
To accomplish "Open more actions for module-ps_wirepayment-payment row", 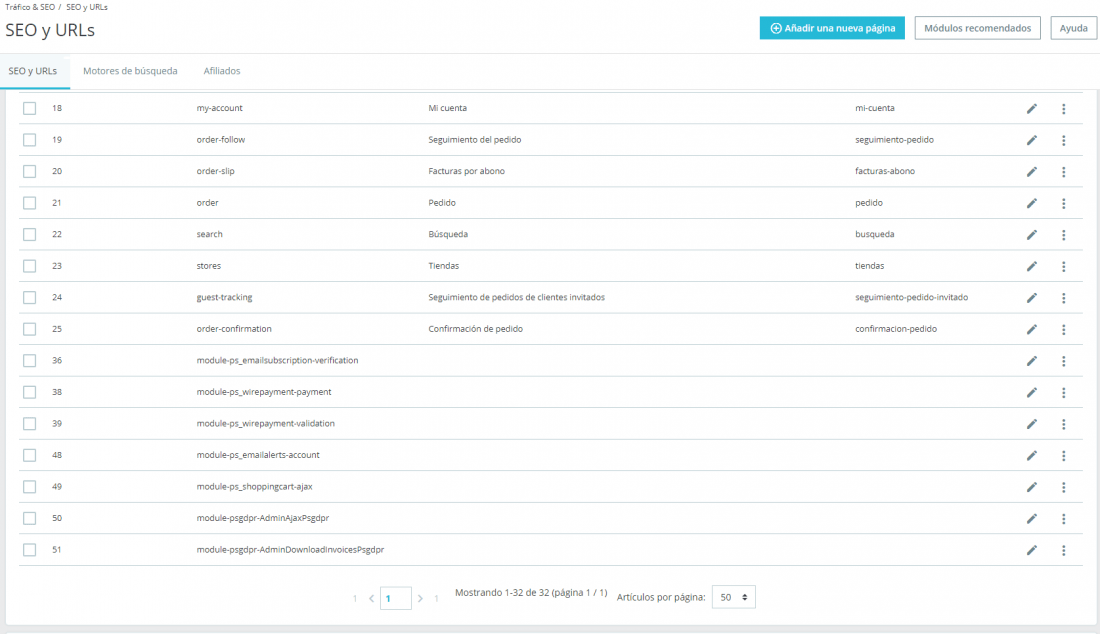I will click(x=1064, y=393).
